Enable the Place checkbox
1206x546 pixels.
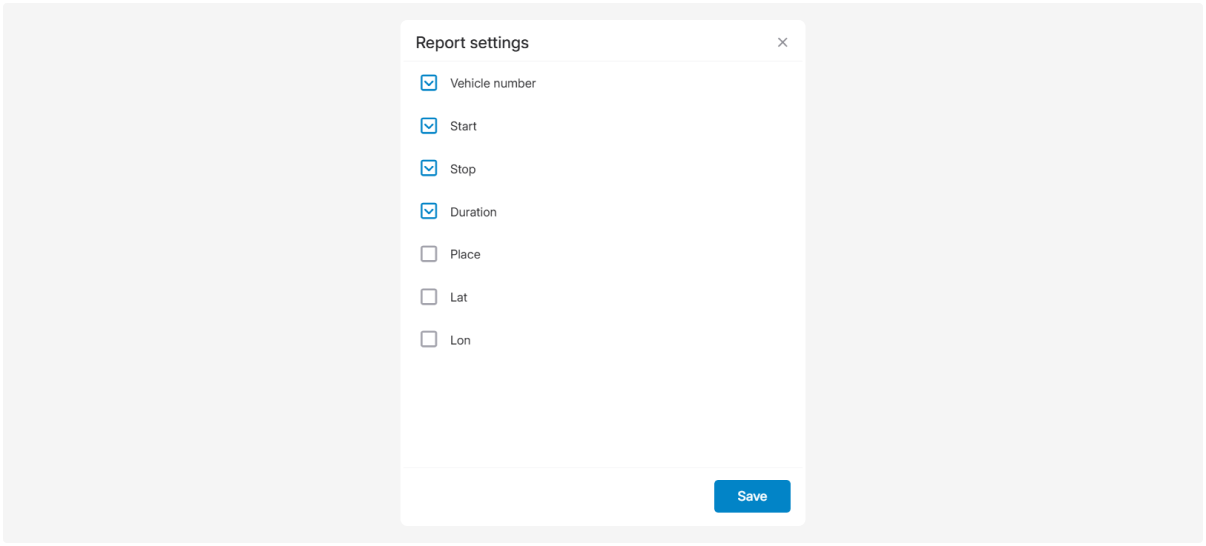click(x=429, y=254)
